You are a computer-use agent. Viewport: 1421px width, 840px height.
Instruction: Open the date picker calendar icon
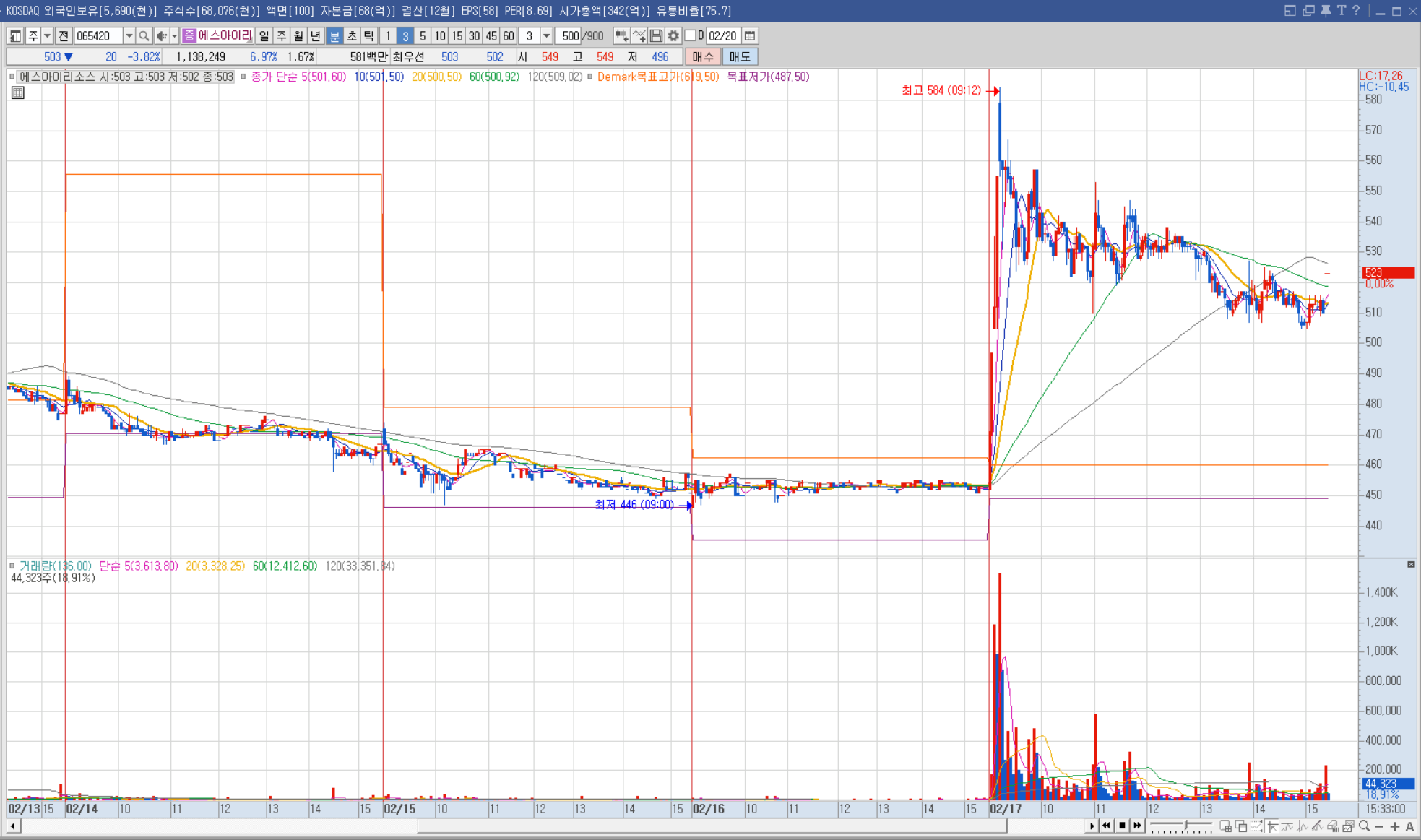coord(750,36)
